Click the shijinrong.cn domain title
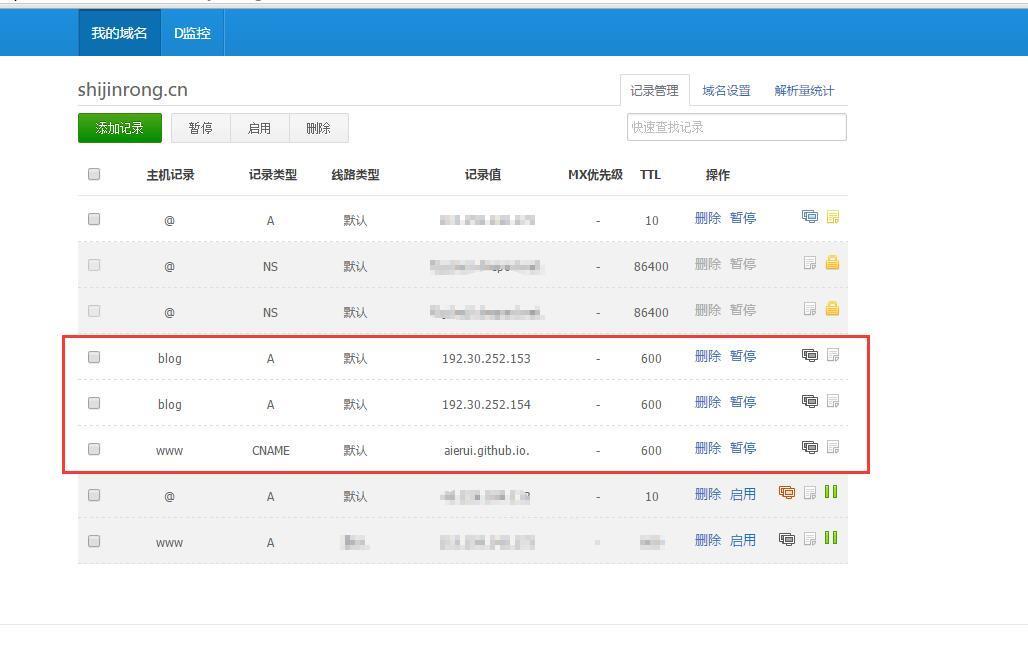 coord(132,89)
